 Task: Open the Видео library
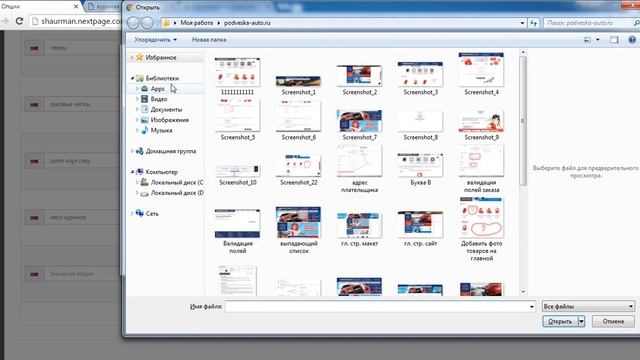(x=159, y=99)
